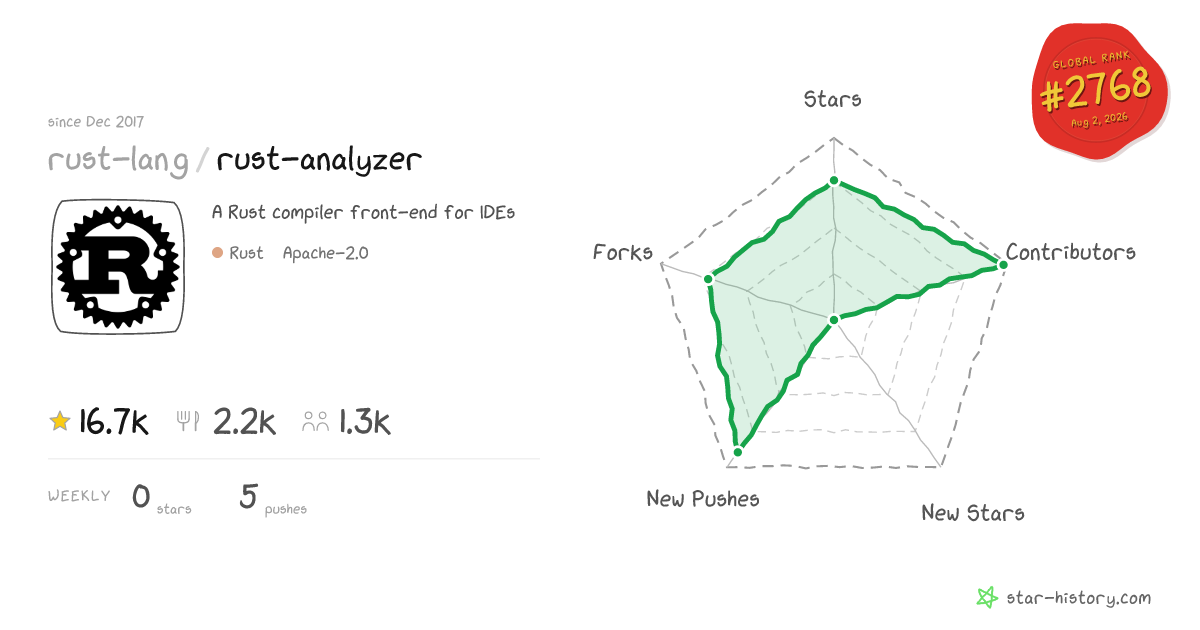Click the Apache-2.0 license label

(325, 253)
